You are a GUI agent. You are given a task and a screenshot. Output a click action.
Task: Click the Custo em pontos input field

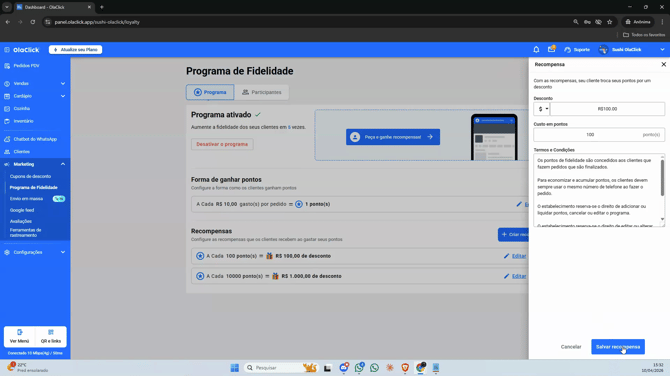click(599, 135)
